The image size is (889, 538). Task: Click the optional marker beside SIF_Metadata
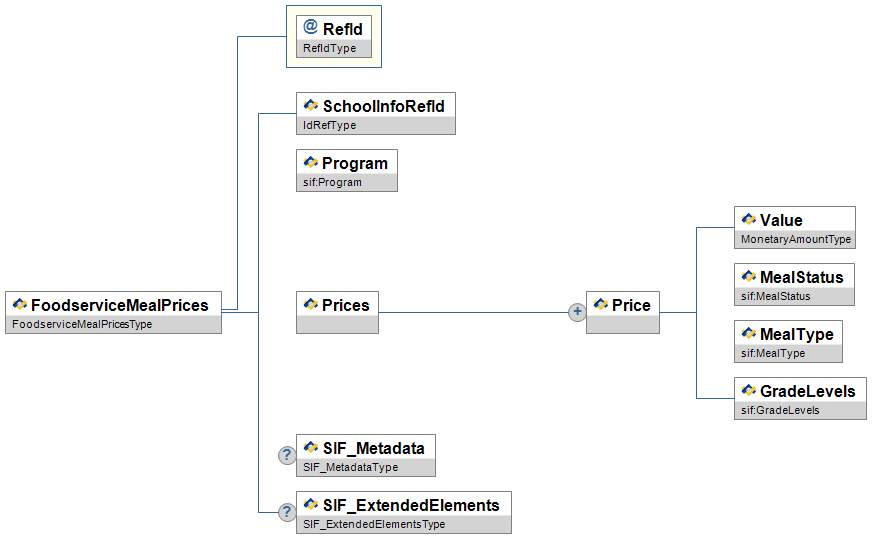287,455
